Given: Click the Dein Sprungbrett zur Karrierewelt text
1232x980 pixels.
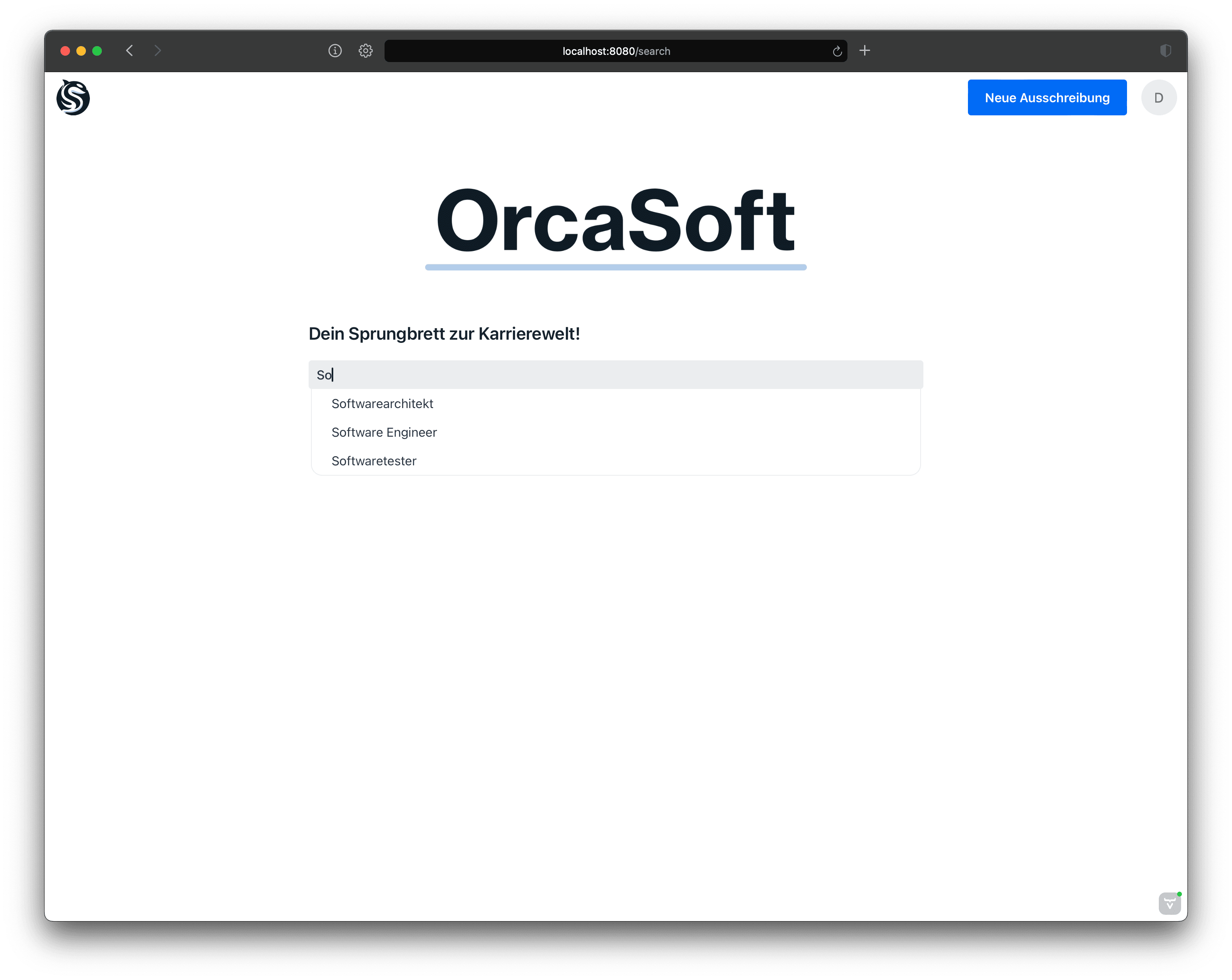Looking at the screenshot, I should click(x=444, y=334).
